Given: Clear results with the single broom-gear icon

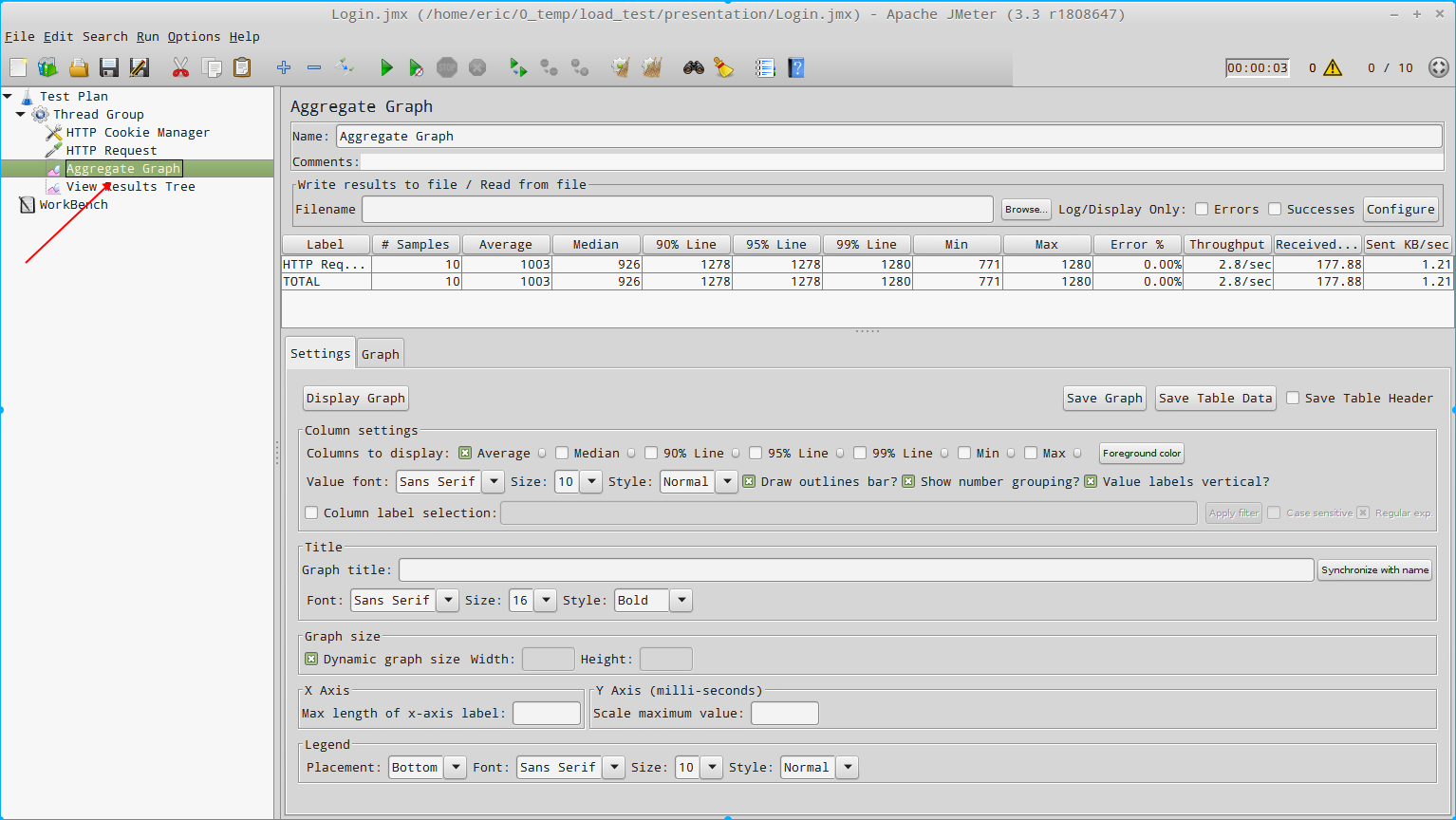Looking at the screenshot, I should click(x=621, y=67).
